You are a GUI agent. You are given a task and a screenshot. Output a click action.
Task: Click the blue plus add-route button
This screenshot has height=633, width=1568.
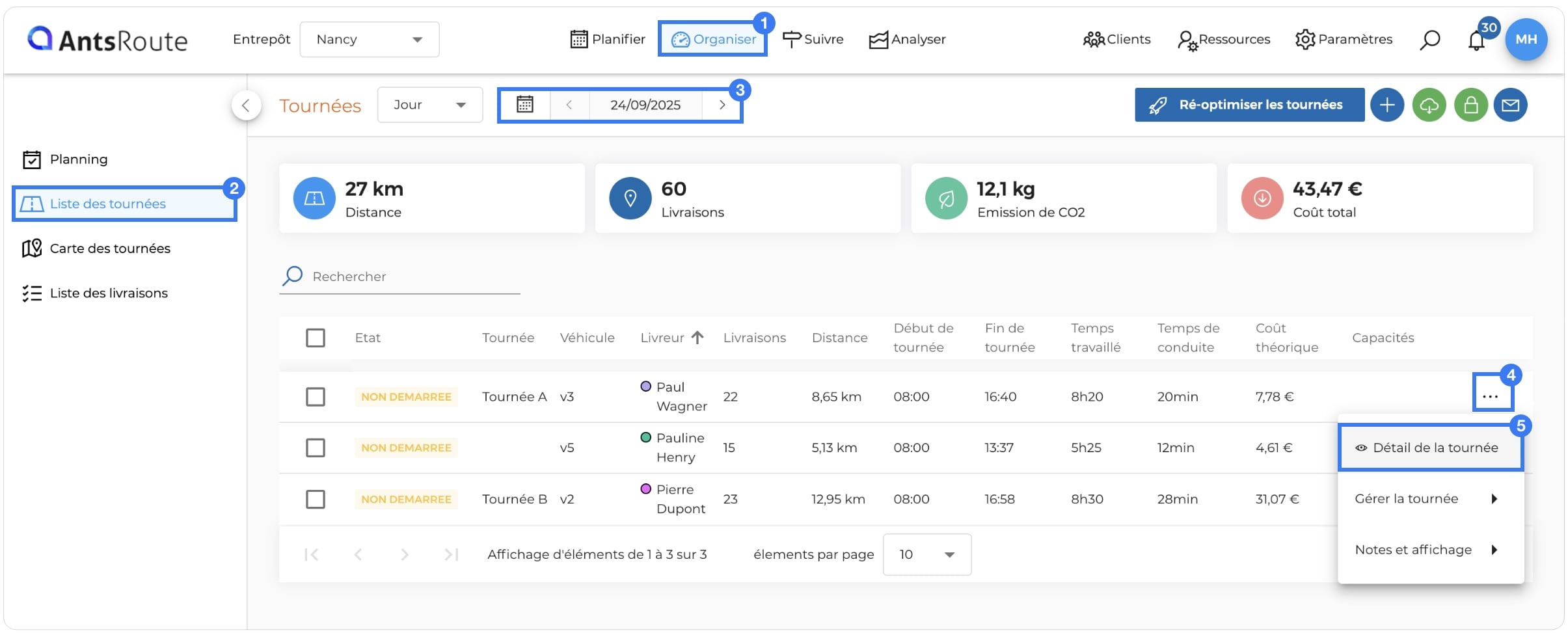pos(1387,105)
